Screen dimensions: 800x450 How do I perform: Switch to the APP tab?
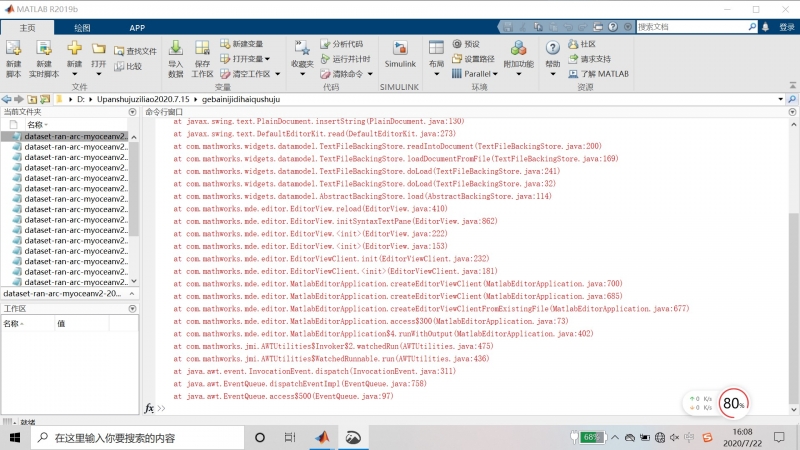coord(137,27)
